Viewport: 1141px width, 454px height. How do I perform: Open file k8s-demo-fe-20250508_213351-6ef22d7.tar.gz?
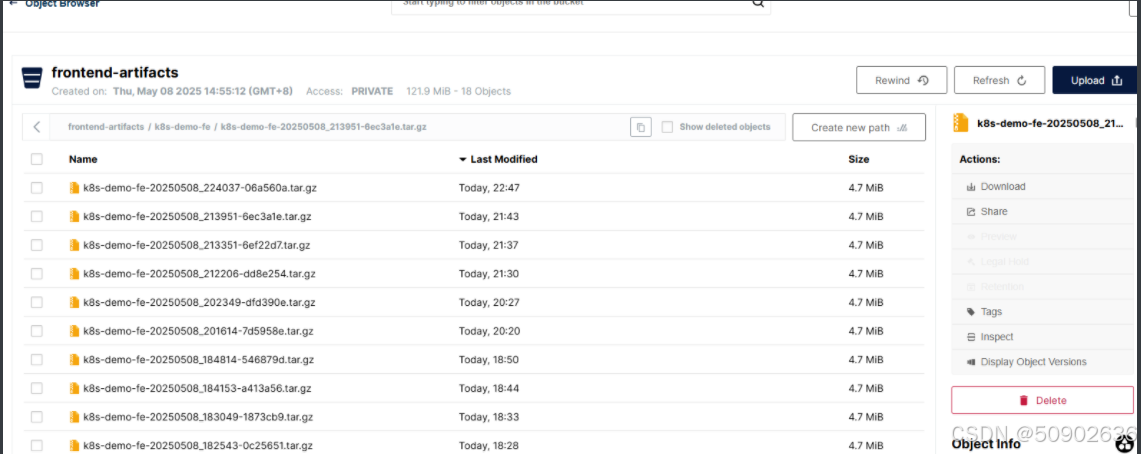click(x=196, y=245)
